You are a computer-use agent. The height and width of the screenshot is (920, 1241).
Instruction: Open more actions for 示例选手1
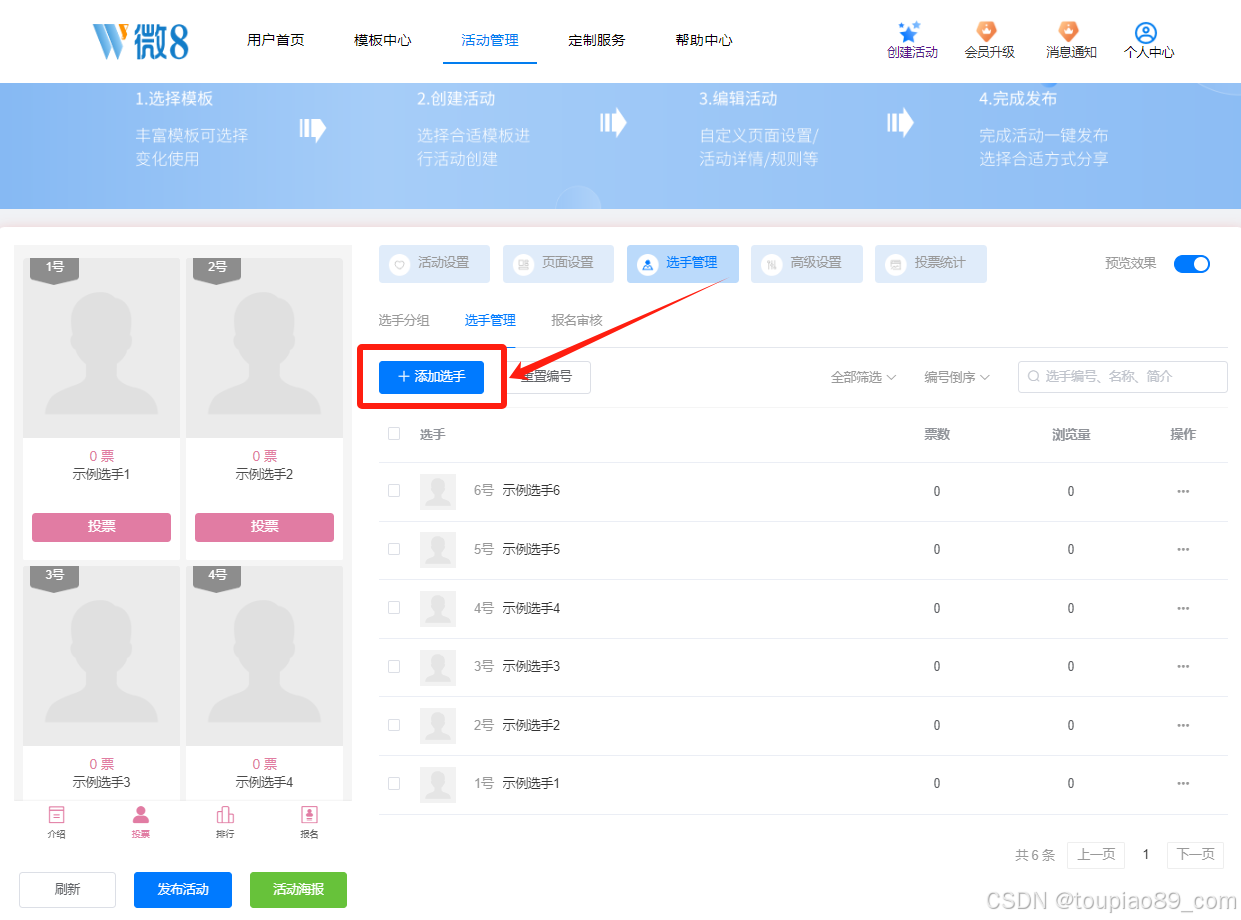coord(1183,783)
